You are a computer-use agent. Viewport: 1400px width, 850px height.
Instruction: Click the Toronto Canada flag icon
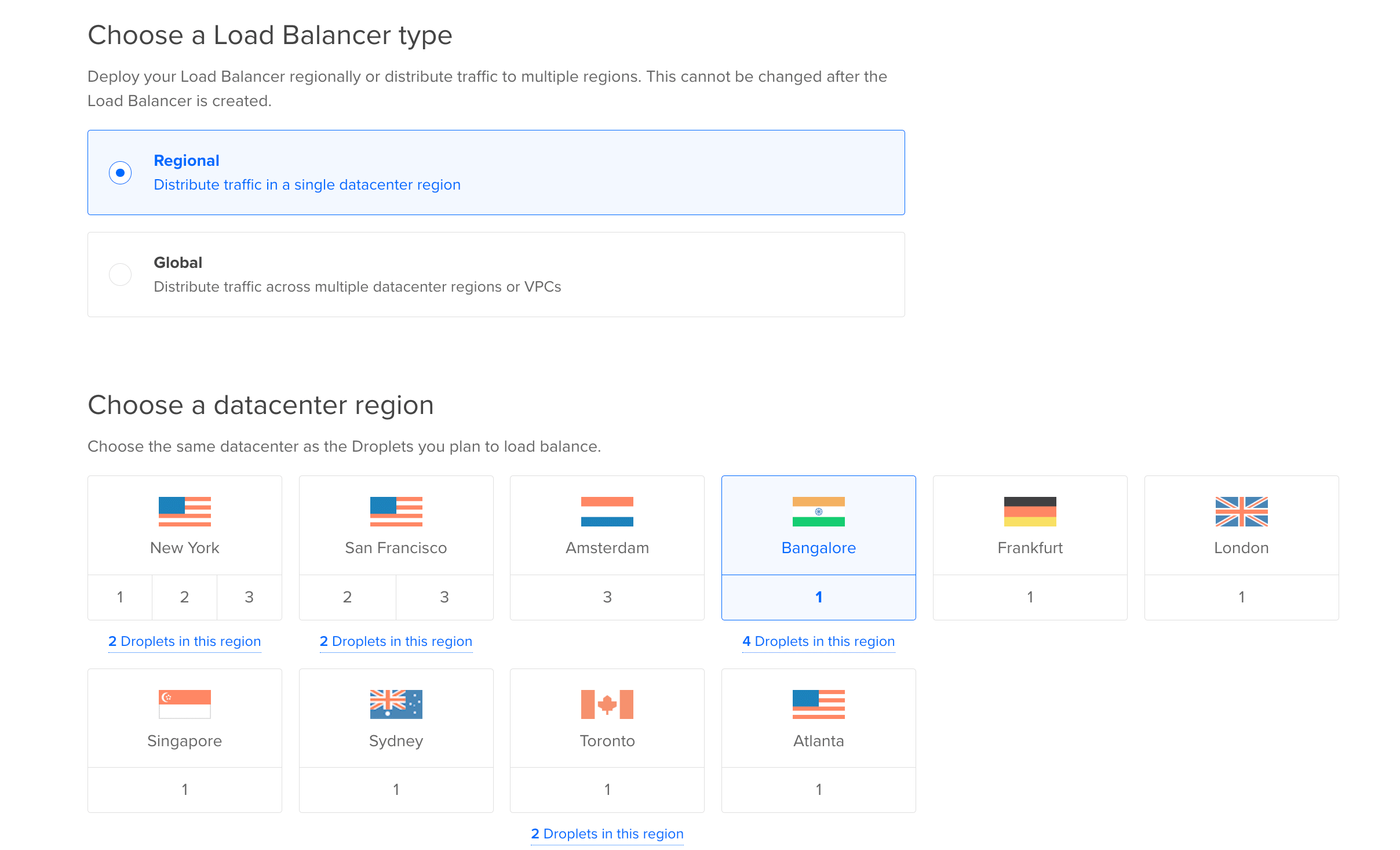pos(607,704)
